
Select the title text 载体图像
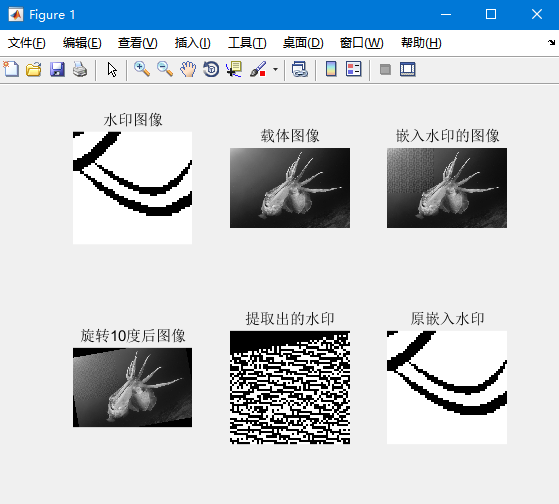[x=290, y=136]
